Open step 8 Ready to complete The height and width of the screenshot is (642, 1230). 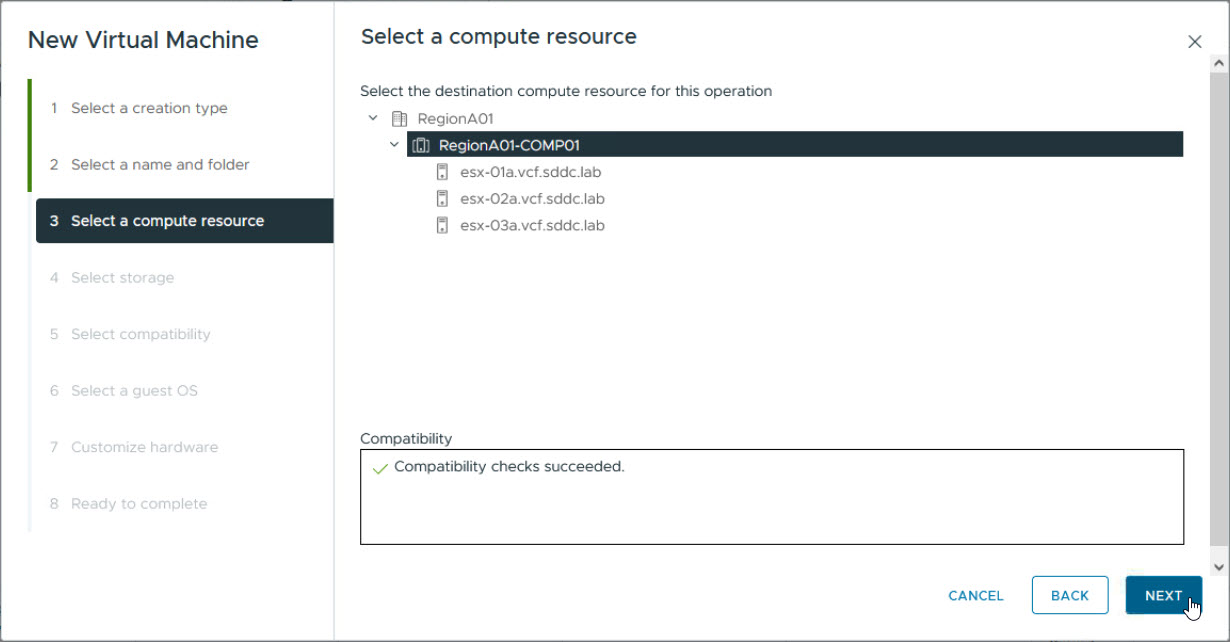(x=129, y=503)
